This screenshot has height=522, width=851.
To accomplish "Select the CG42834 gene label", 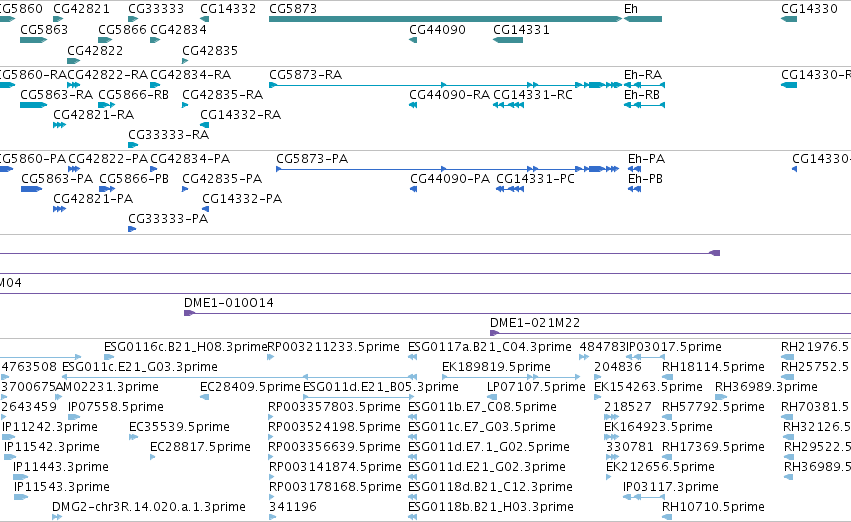I will (x=178, y=29).
